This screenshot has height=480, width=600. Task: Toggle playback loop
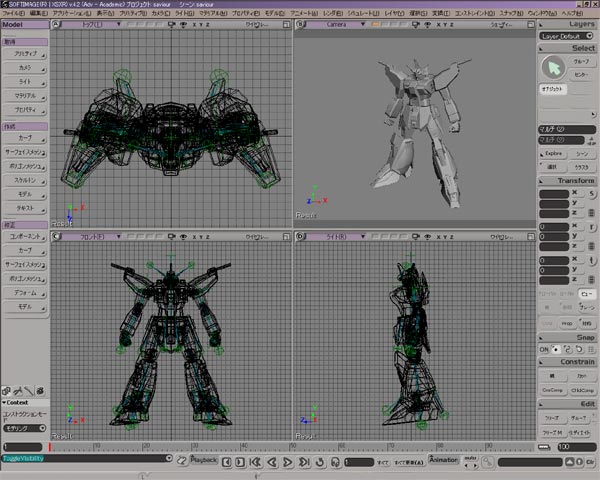[320, 462]
